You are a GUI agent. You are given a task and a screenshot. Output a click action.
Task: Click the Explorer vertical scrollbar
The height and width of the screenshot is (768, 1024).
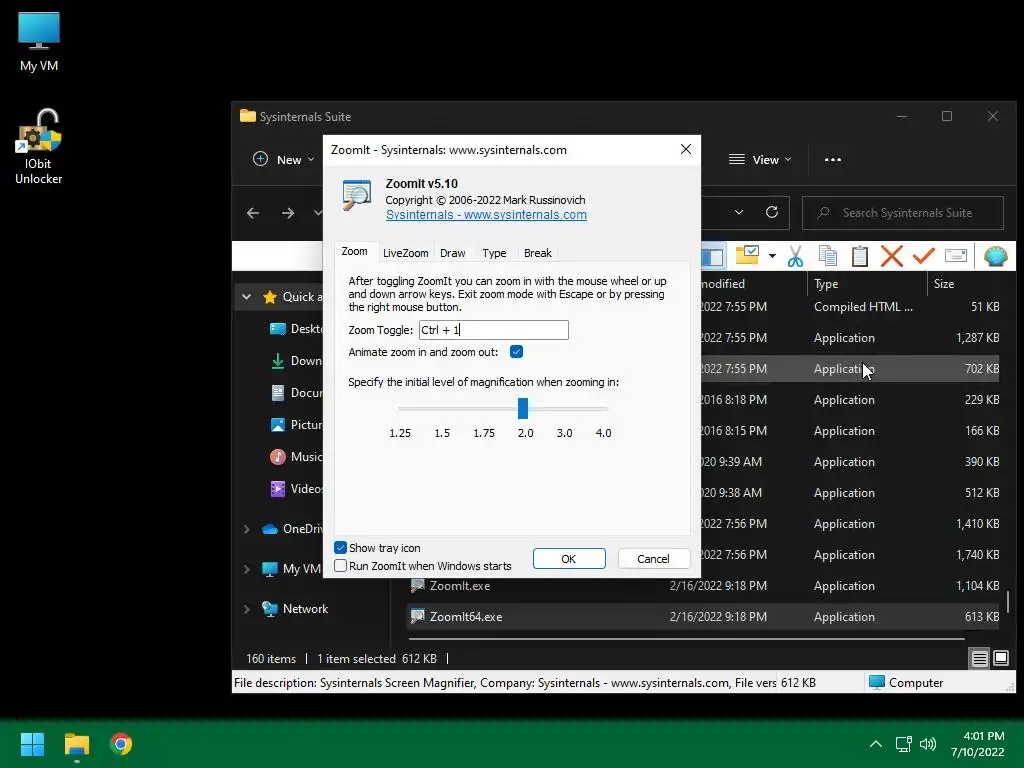pos(1008,602)
